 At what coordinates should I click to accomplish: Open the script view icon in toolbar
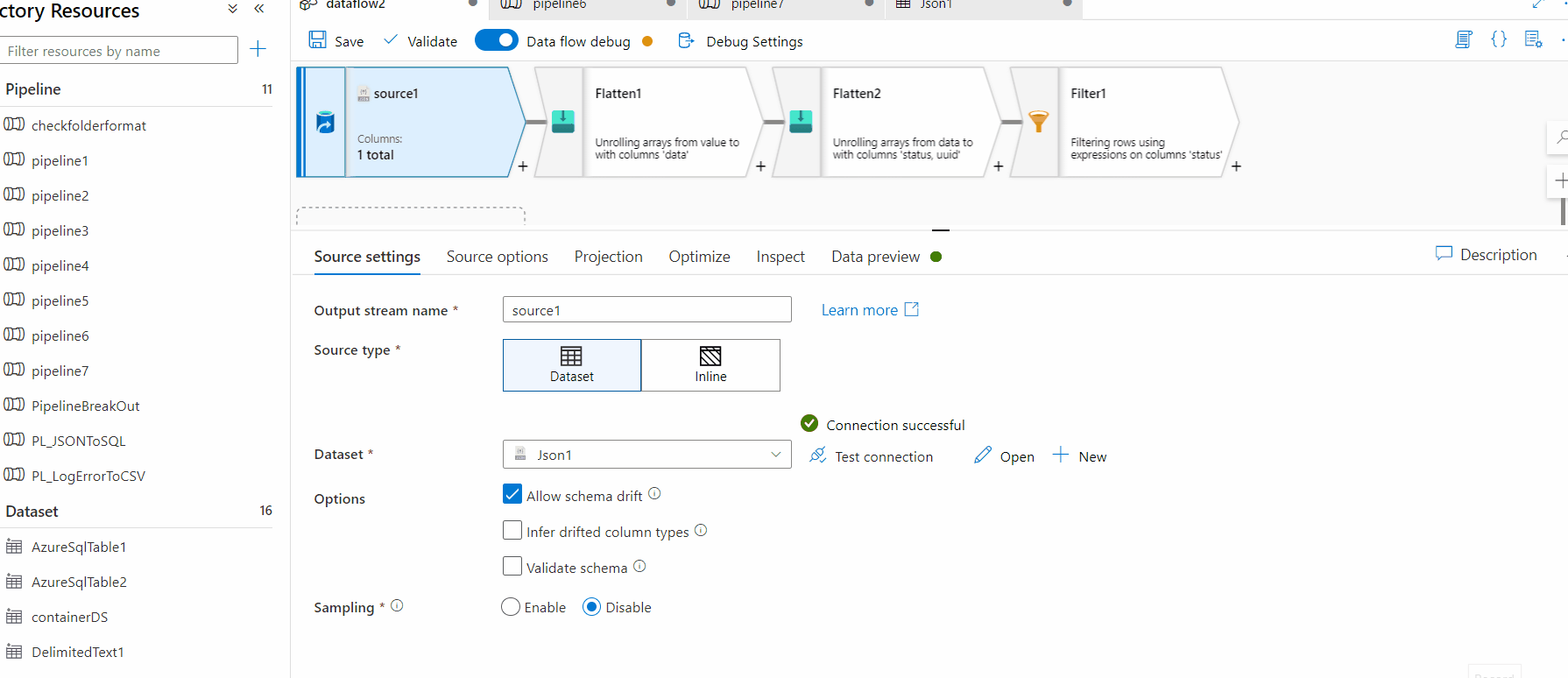(x=1464, y=39)
